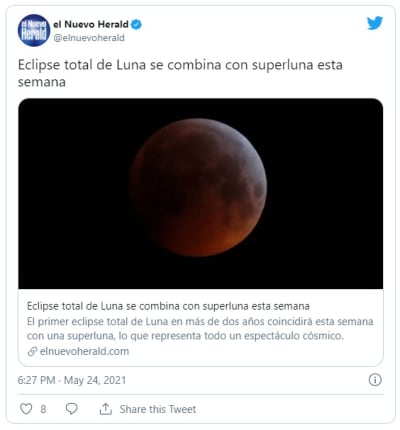The width and height of the screenshot is (400, 430).
Task: Click the card description starting El primer eclipse
Action: click(x=200, y=328)
